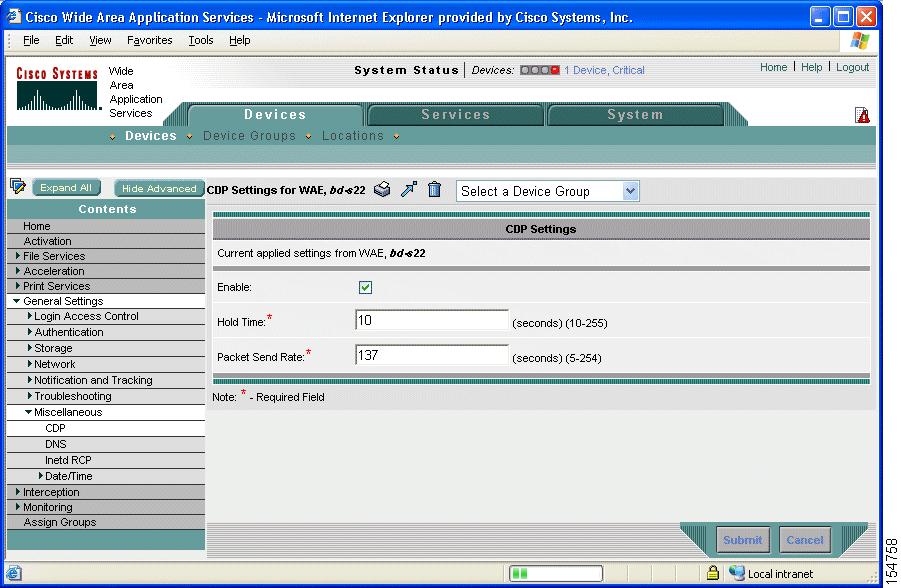Select the Devices subtab
This screenshot has height=588, width=901.
151,136
